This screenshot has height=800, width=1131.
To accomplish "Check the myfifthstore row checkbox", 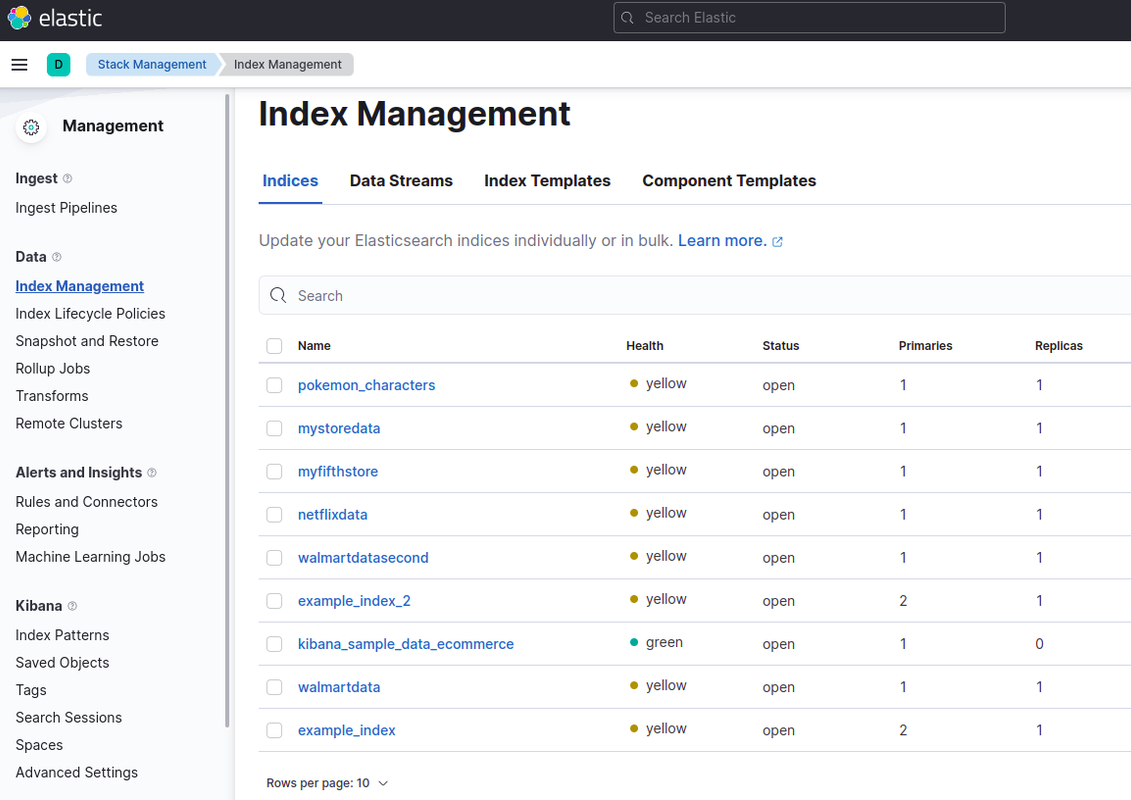I will click(274, 471).
